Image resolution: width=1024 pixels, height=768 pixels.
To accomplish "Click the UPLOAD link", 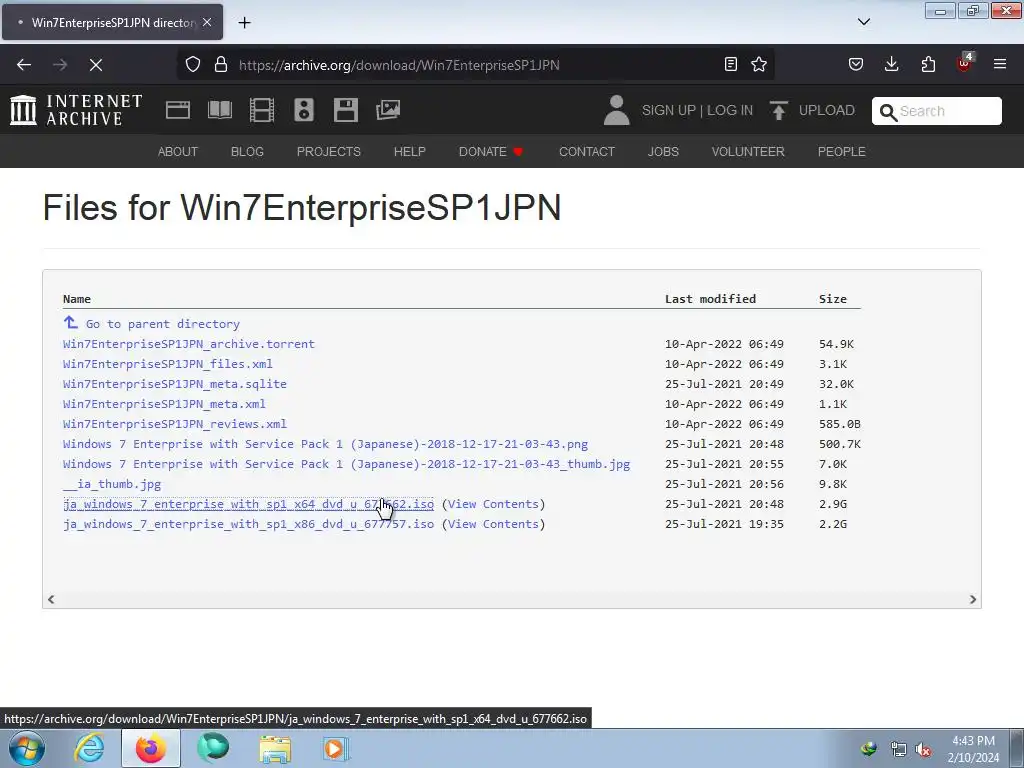I will coord(812,110).
